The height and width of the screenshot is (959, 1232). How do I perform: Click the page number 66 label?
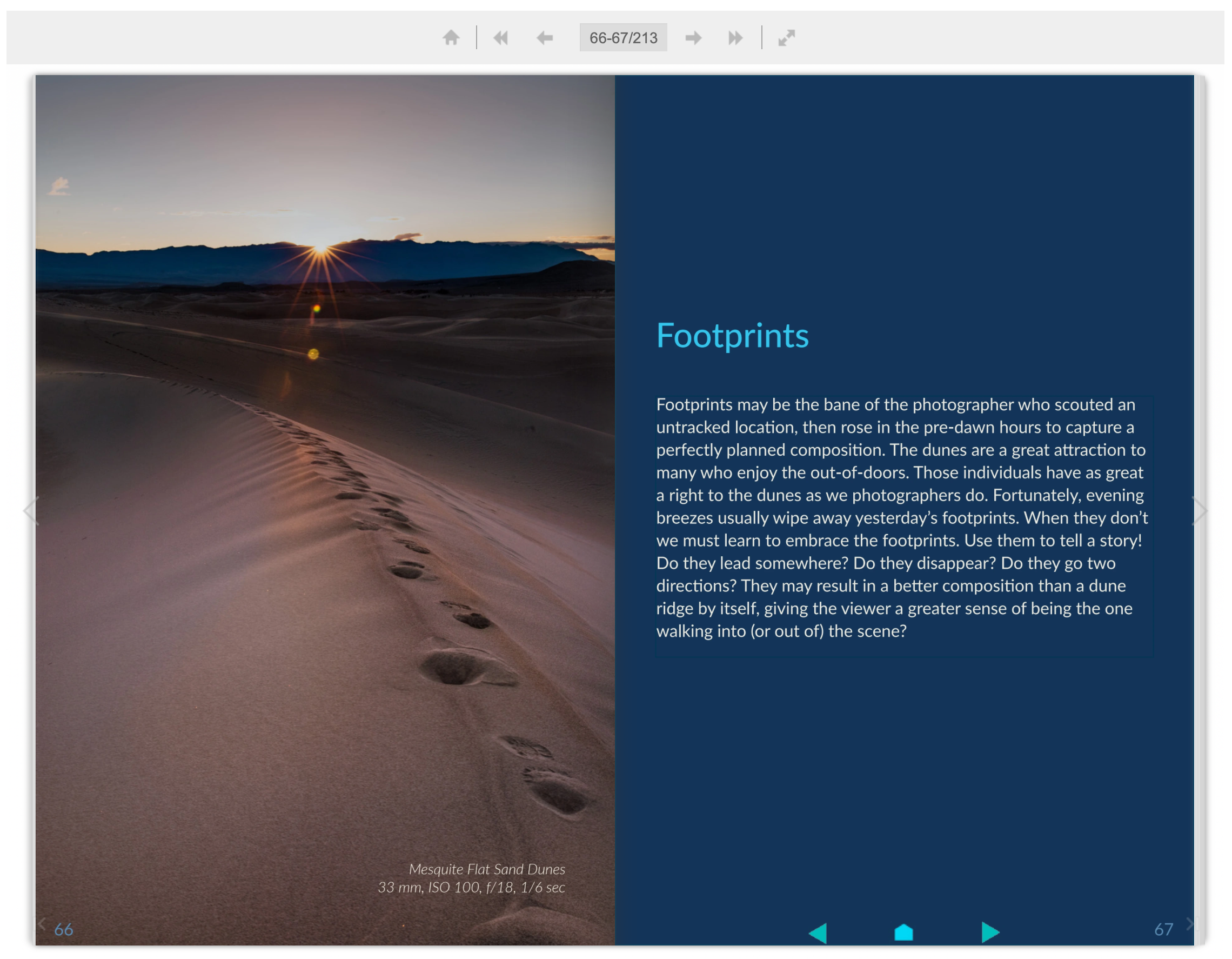click(x=64, y=930)
